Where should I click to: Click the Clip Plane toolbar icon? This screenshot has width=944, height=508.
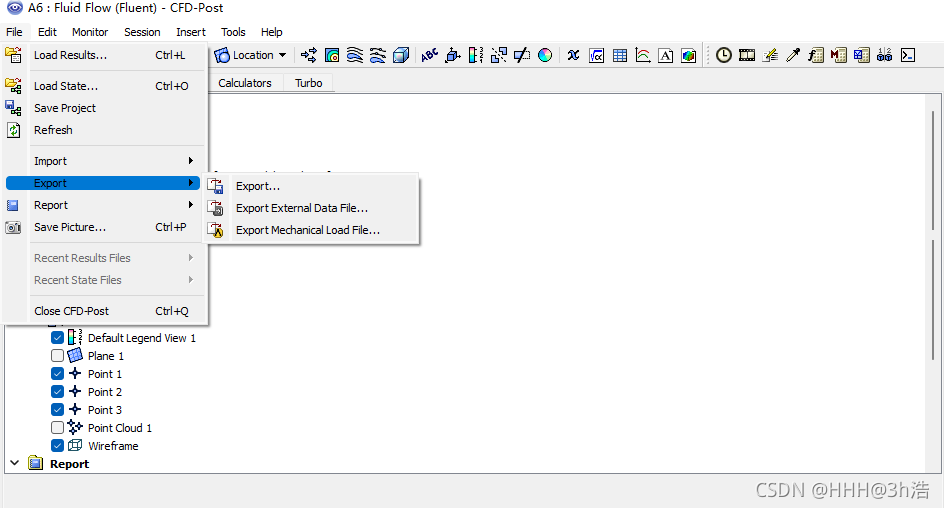(x=521, y=55)
